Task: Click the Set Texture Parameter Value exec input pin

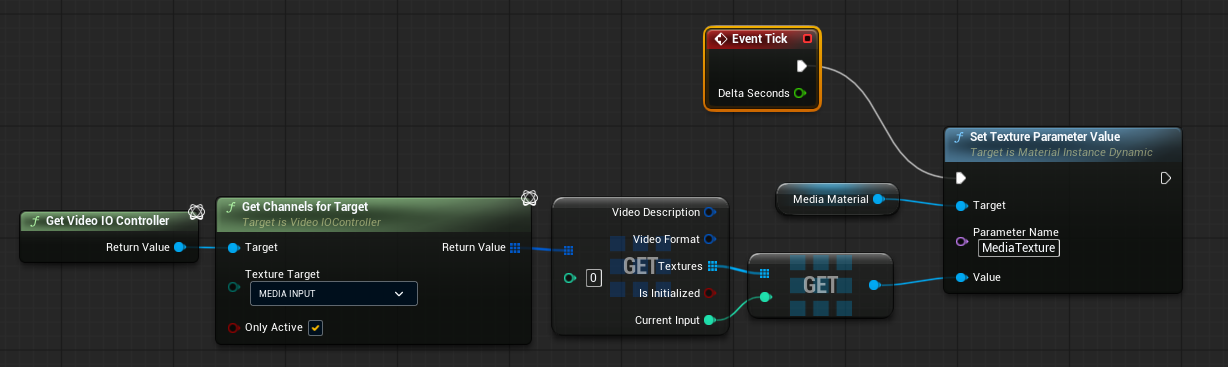Action: pos(961,178)
